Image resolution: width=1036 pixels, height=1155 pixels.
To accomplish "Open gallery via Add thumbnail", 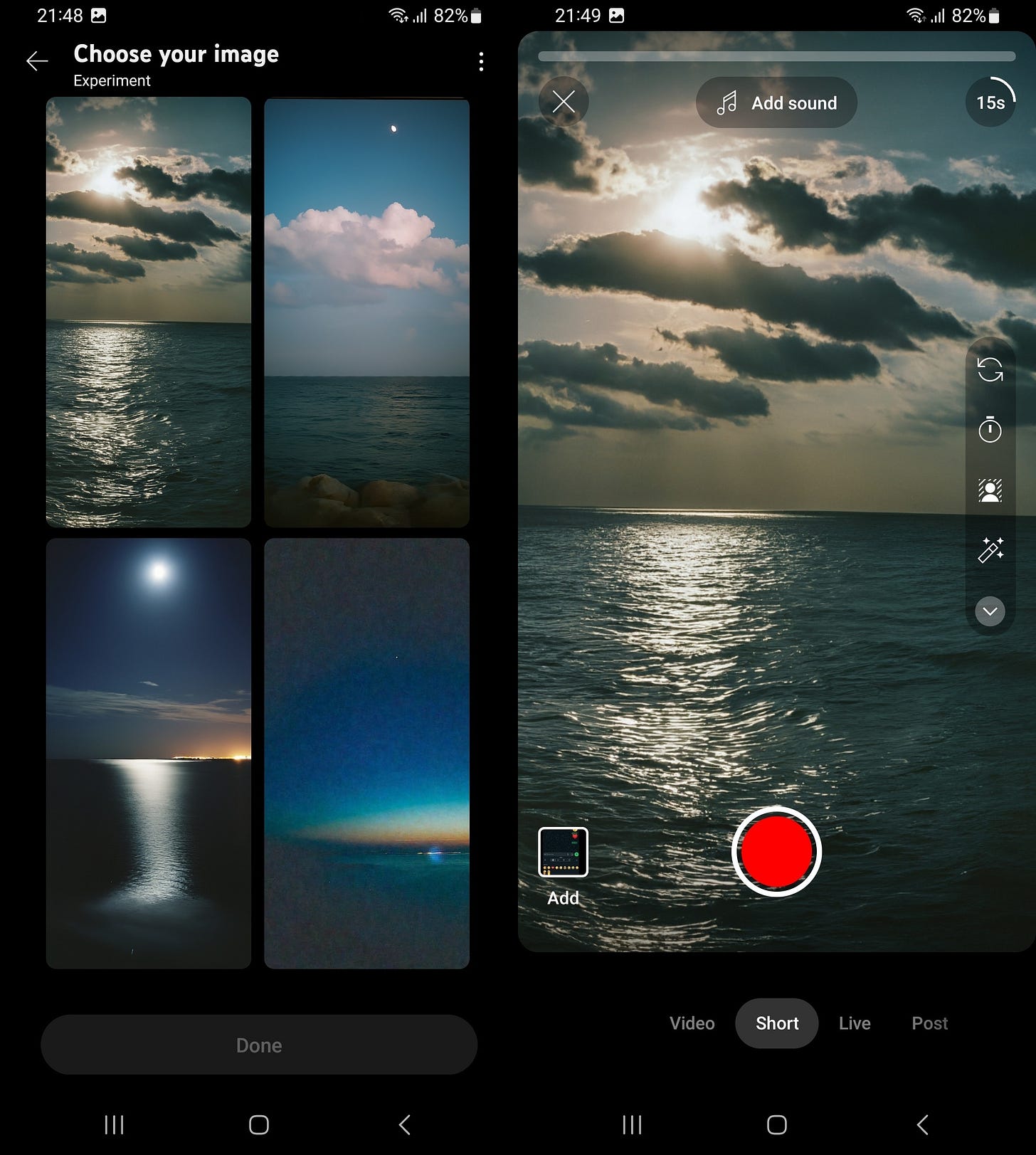I will (x=564, y=852).
